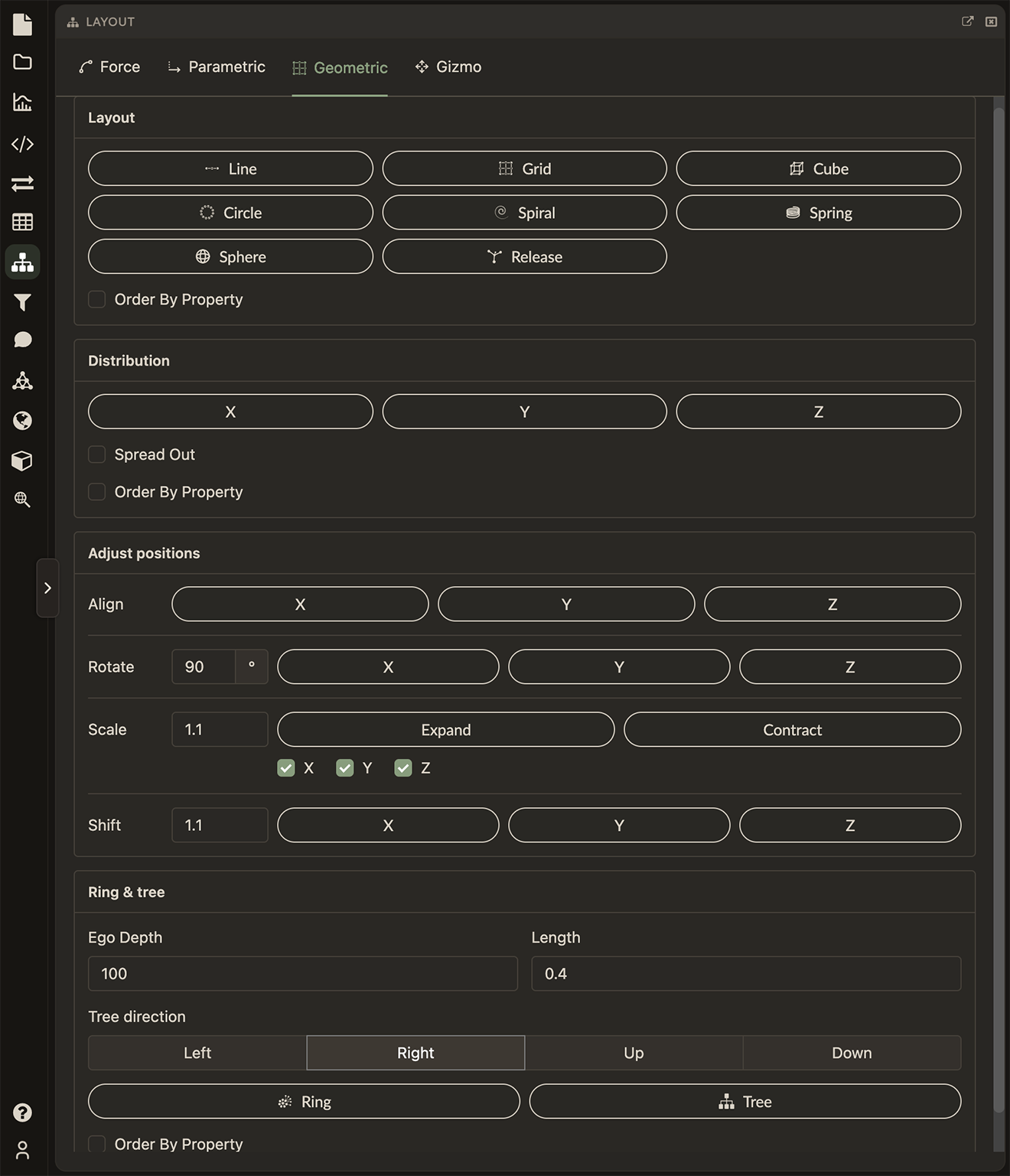The width and height of the screenshot is (1010, 1176).
Task: Click the swap arrows sidebar icon
Action: click(x=23, y=184)
